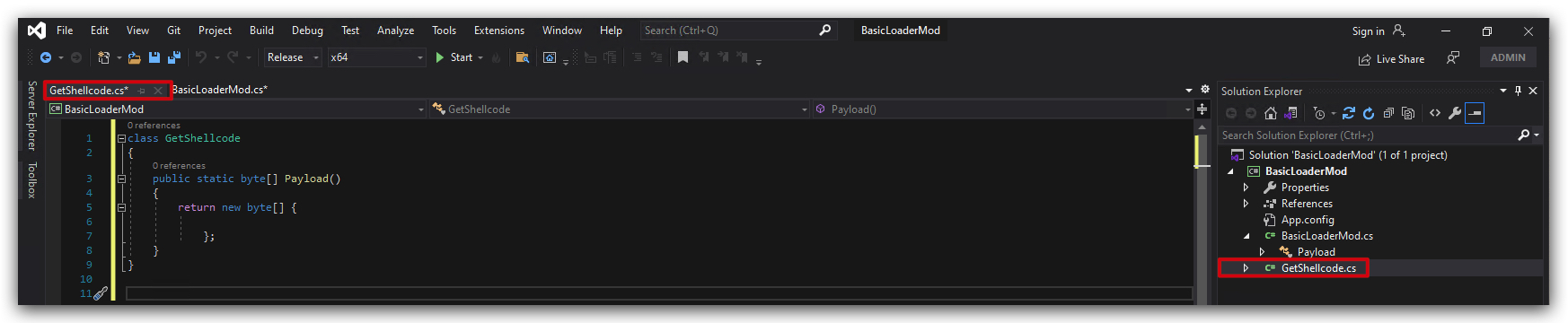Click the editor settings gear icon
The width and height of the screenshot is (1568, 323).
point(1205,90)
